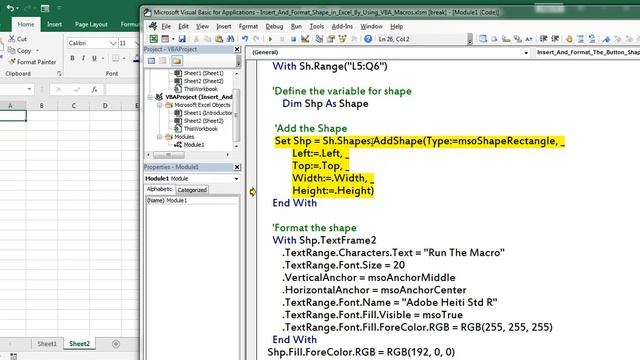Screen dimensions: 640x360
Task: Open the Insert_And_Format_The_Button procedure dropdown
Action: pos(587,52)
